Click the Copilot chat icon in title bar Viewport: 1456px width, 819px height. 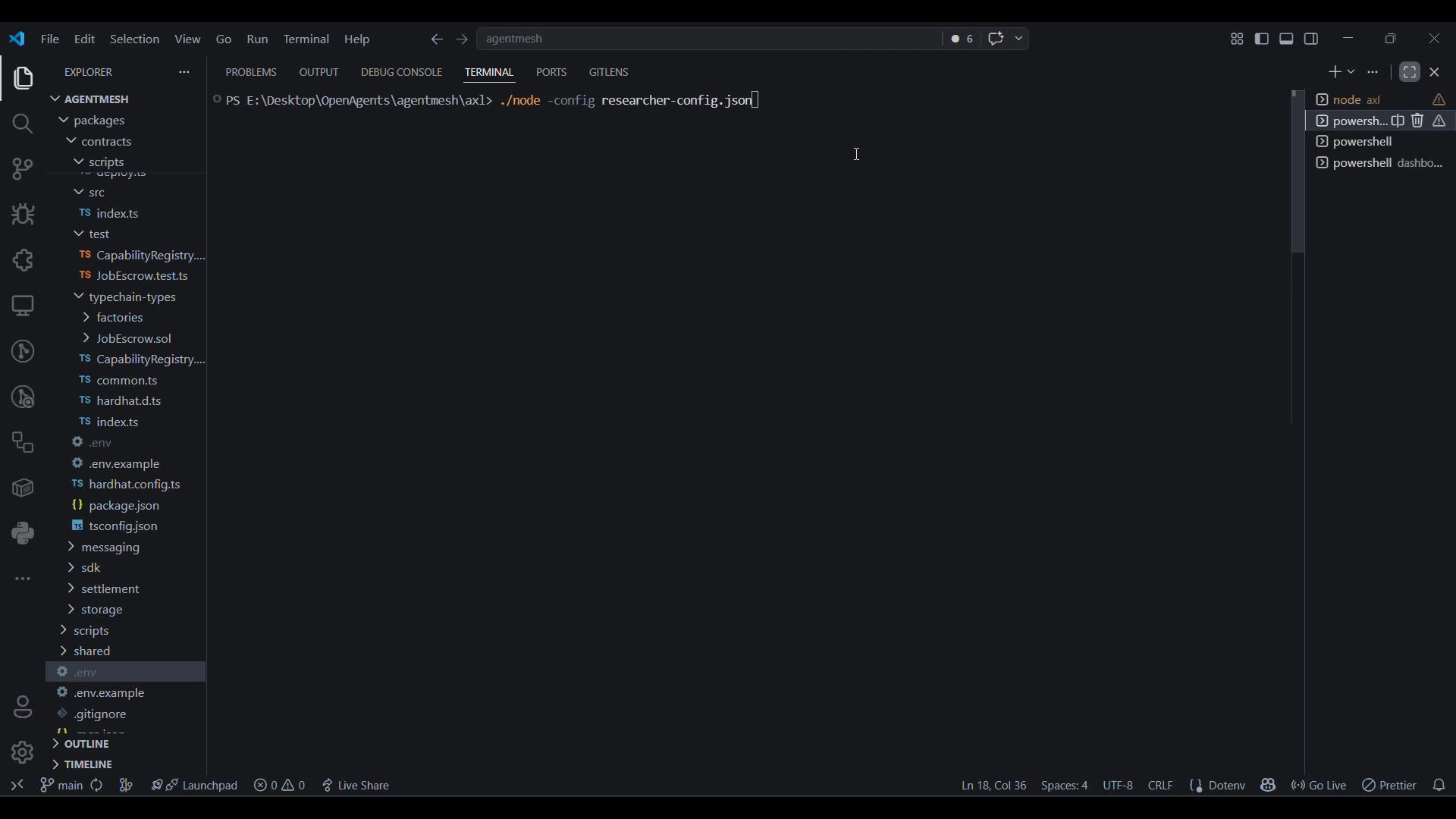(996, 39)
